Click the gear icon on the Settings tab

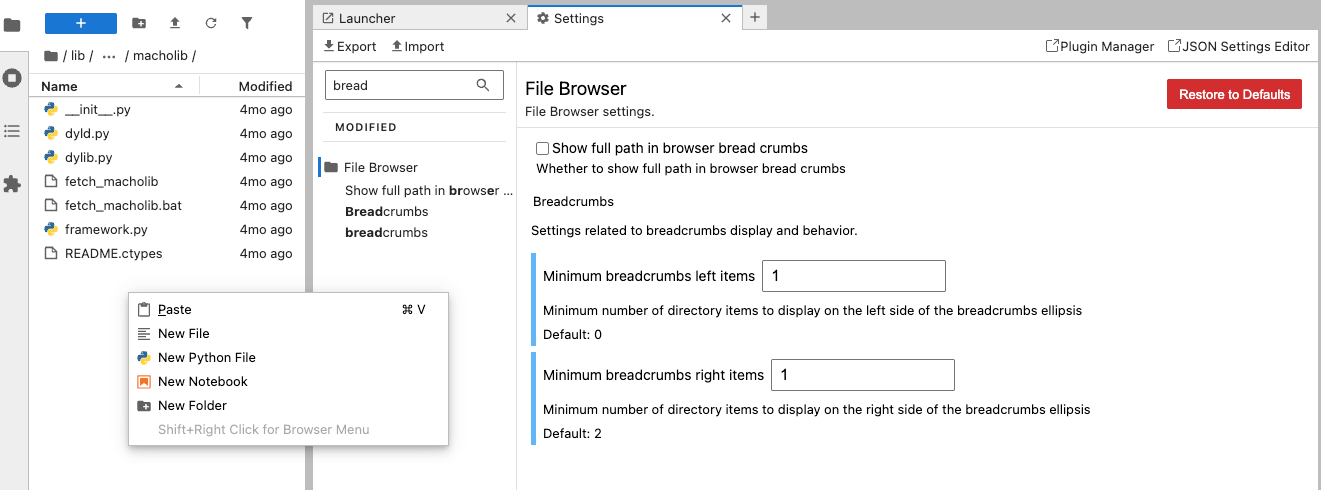point(543,18)
